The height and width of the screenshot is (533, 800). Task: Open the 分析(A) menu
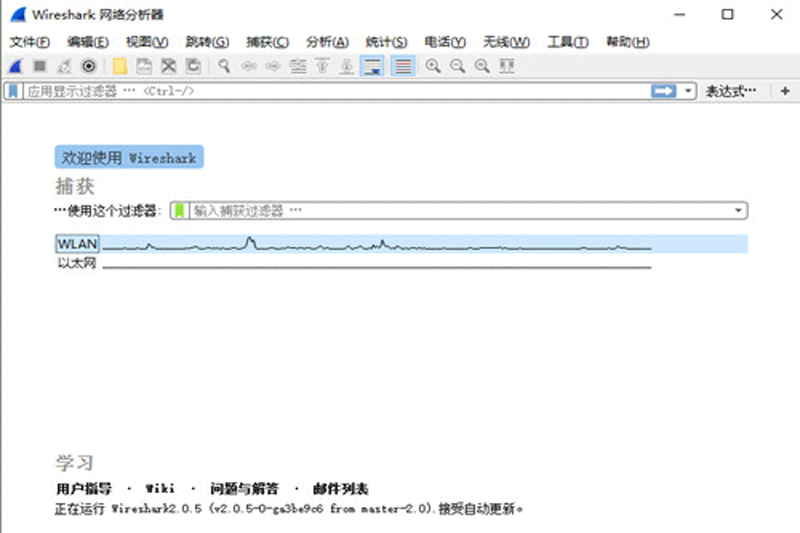coord(327,42)
